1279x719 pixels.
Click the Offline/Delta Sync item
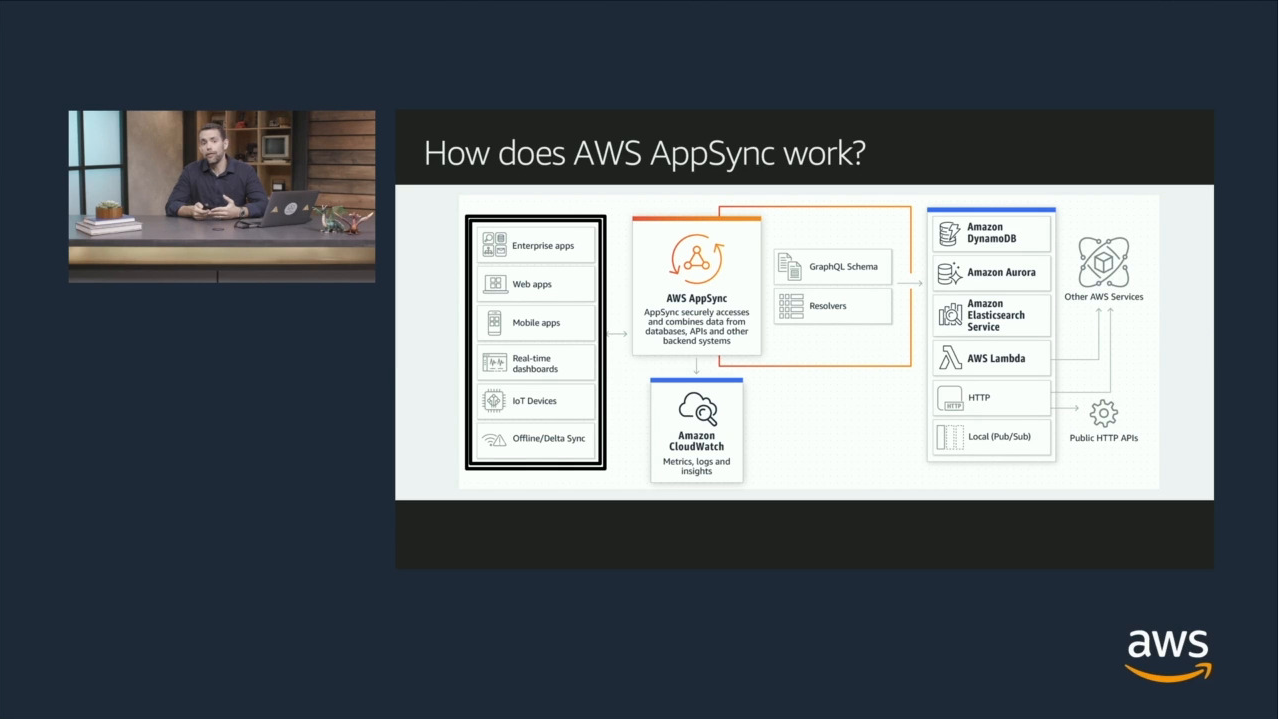click(535, 438)
